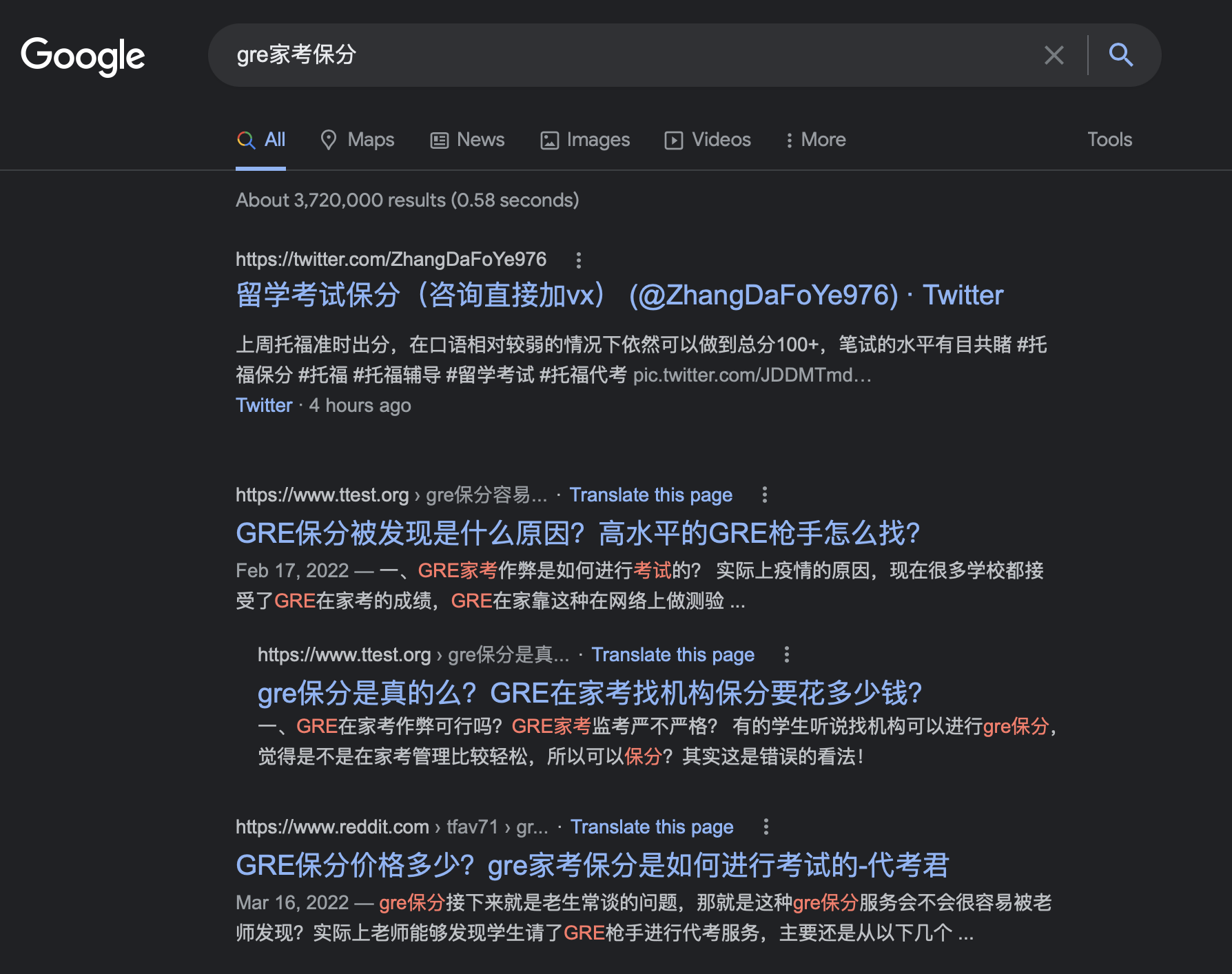
Task: Open the ZhangDaFoYe976 Twitter result title
Action: 619,296
